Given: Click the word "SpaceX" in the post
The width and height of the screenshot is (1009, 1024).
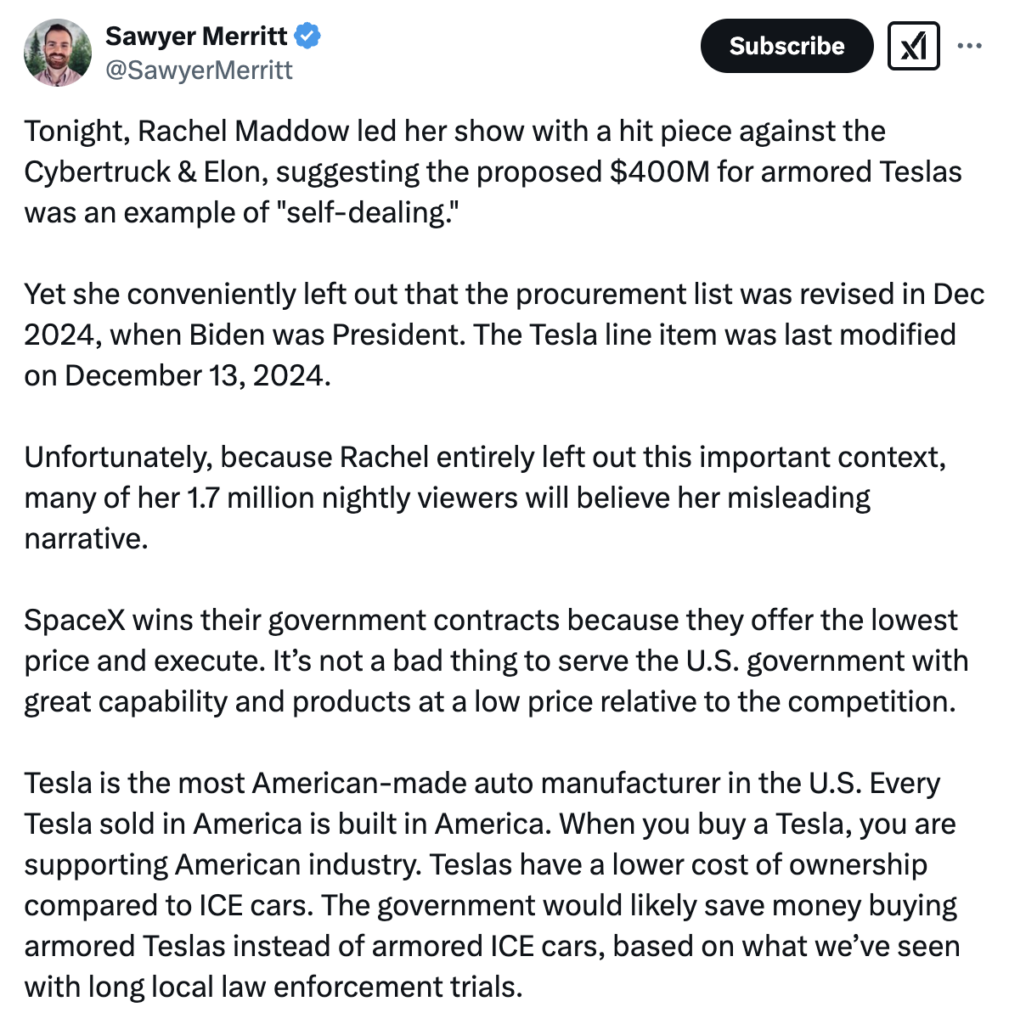Looking at the screenshot, I should pyautogui.click(x=74, y=620).
